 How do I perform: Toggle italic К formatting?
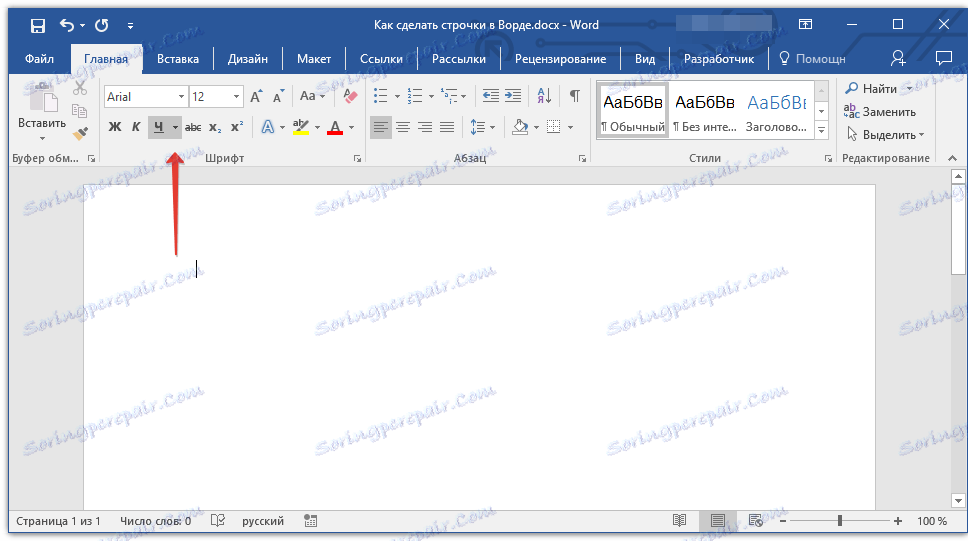pyautogui.click(x=136, y=127)
